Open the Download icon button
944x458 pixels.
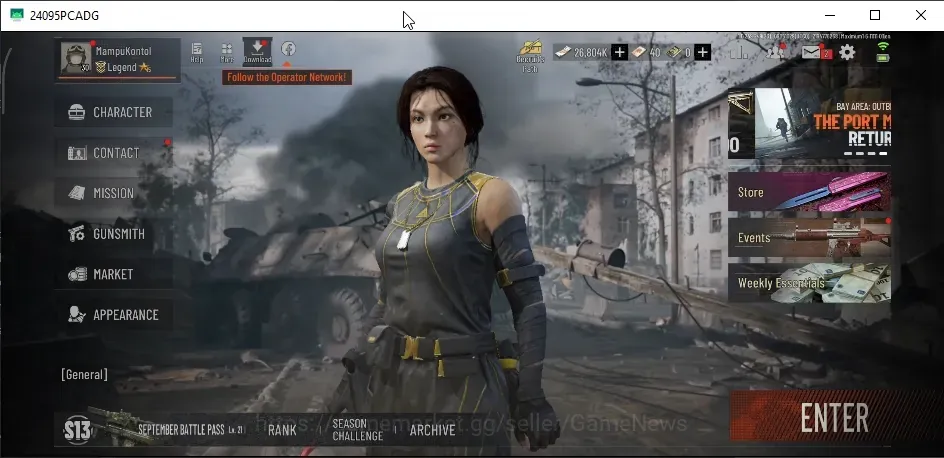click(257, 52)
